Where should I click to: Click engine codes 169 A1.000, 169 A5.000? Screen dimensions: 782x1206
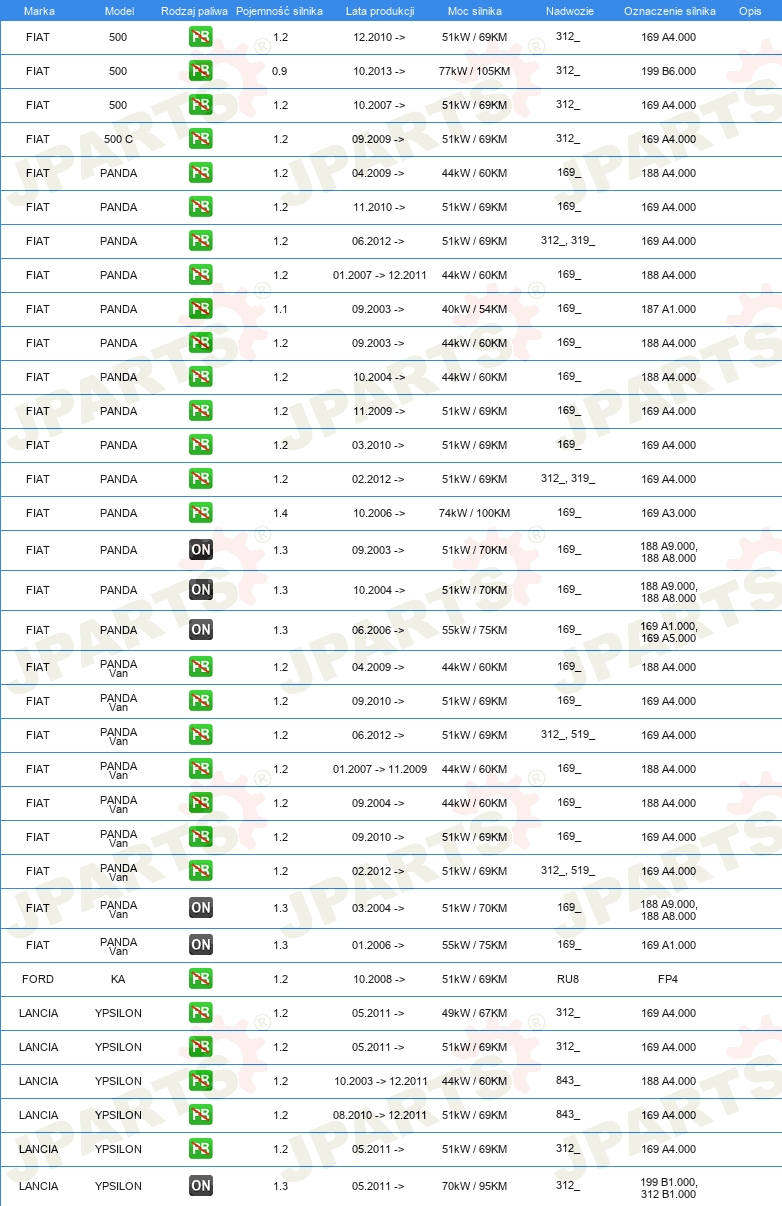click(x=669, y=631)
